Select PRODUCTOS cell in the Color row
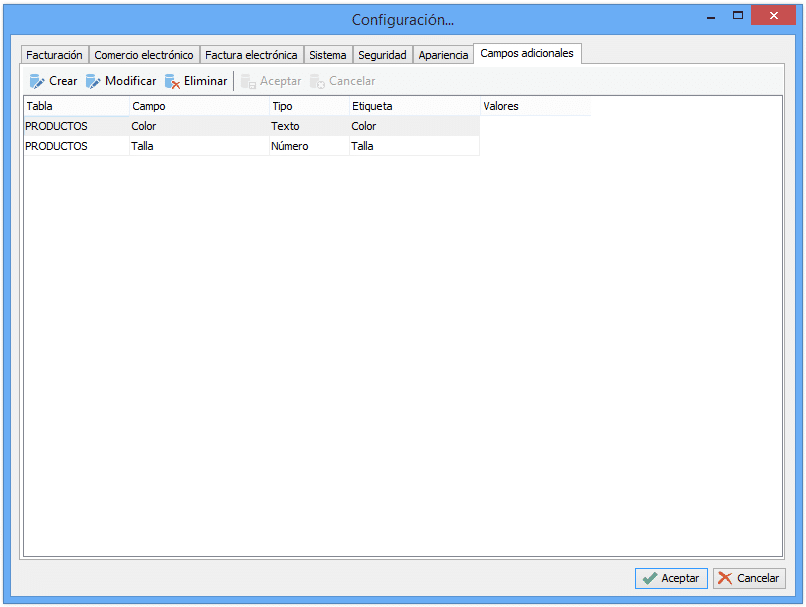806x607 pixels. [x=77, y=126]
